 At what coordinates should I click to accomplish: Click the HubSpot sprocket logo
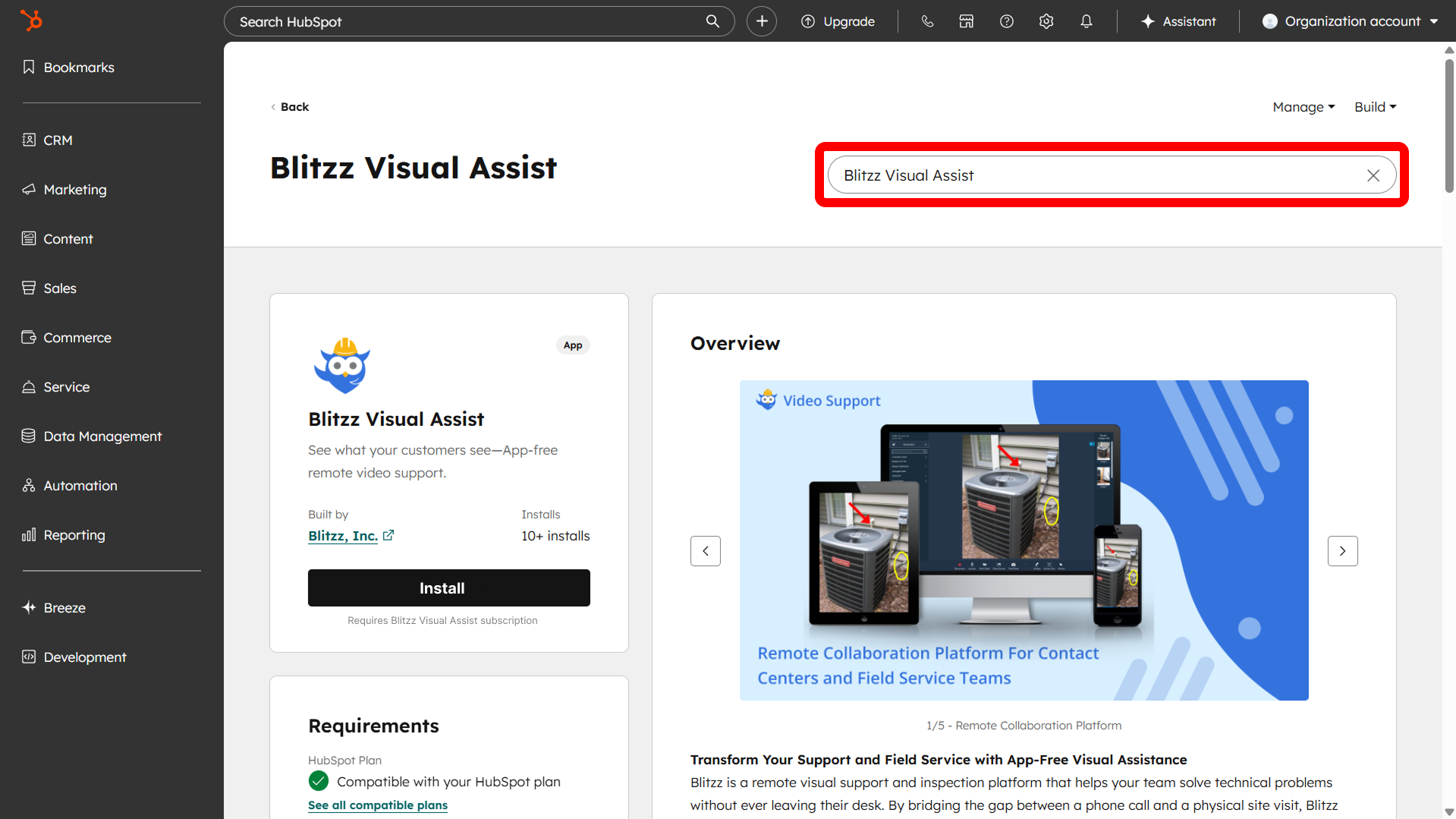click(x=31, y=20)
